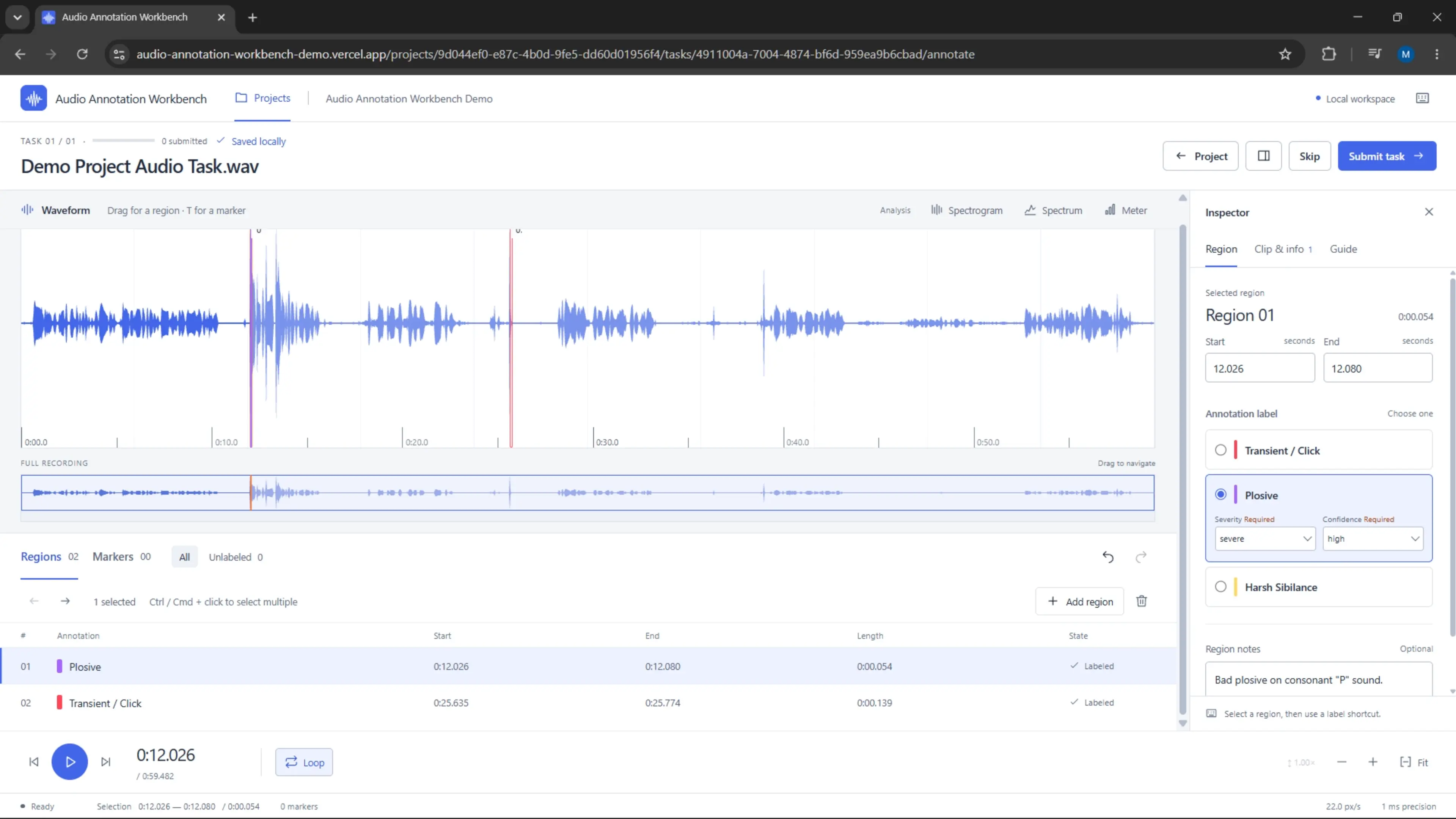
Task: Open the Chrome profile M avatar
Action: tap(1406, 54)
